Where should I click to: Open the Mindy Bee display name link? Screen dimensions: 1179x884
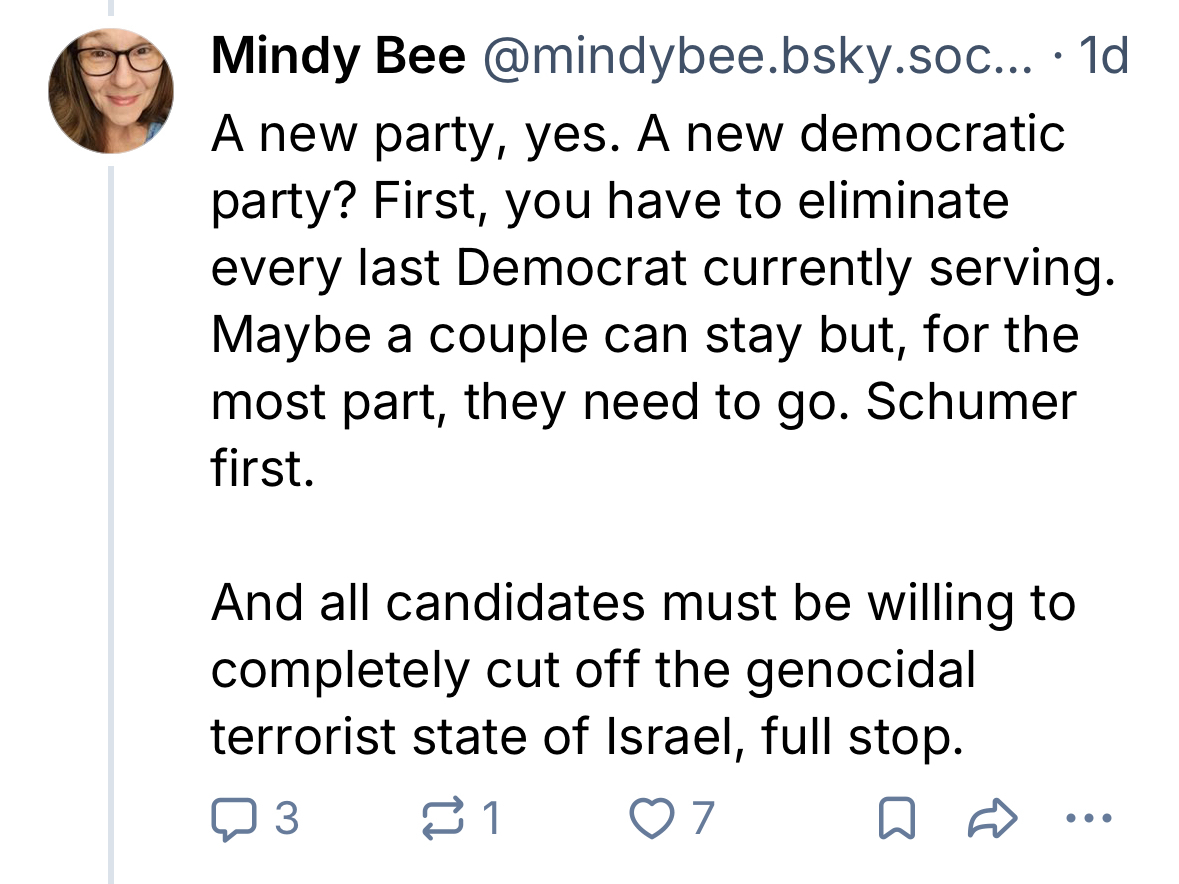(x=338, y=59)
